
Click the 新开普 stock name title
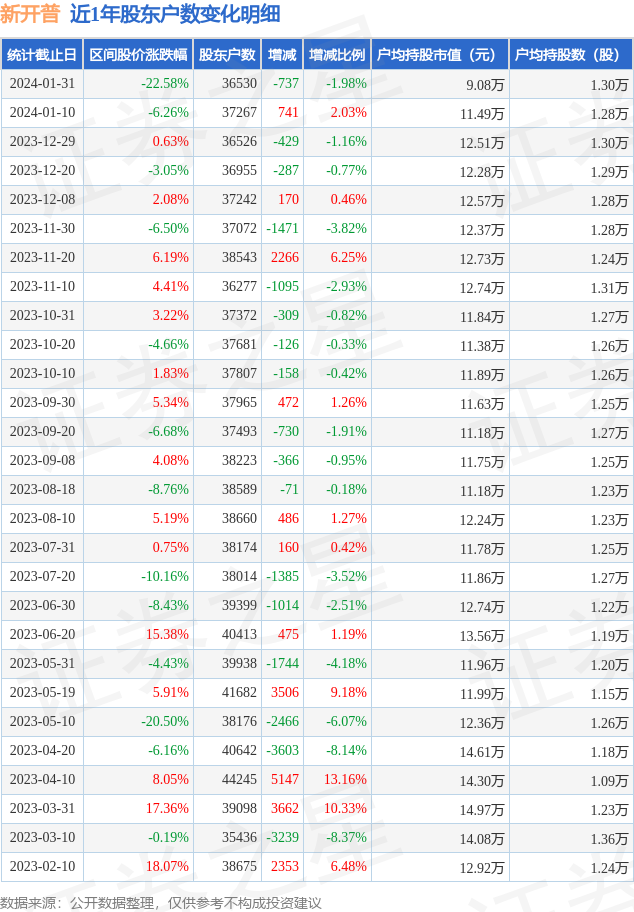click(x=30, y=14)
